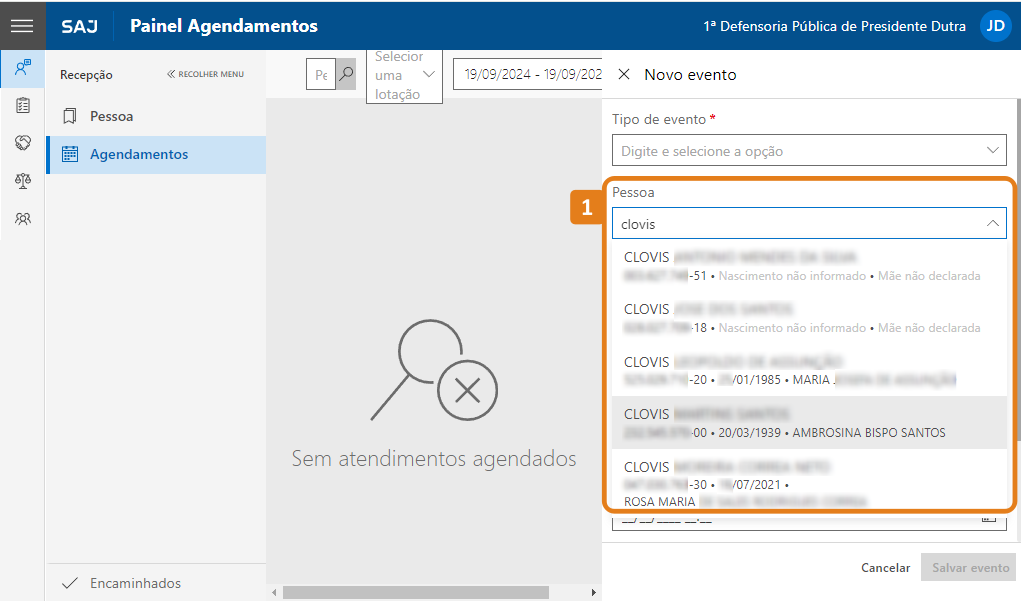Screen dimensions: 1021x601
Task: Click the date range field 19/09/2024
Action: click(529, 74)
